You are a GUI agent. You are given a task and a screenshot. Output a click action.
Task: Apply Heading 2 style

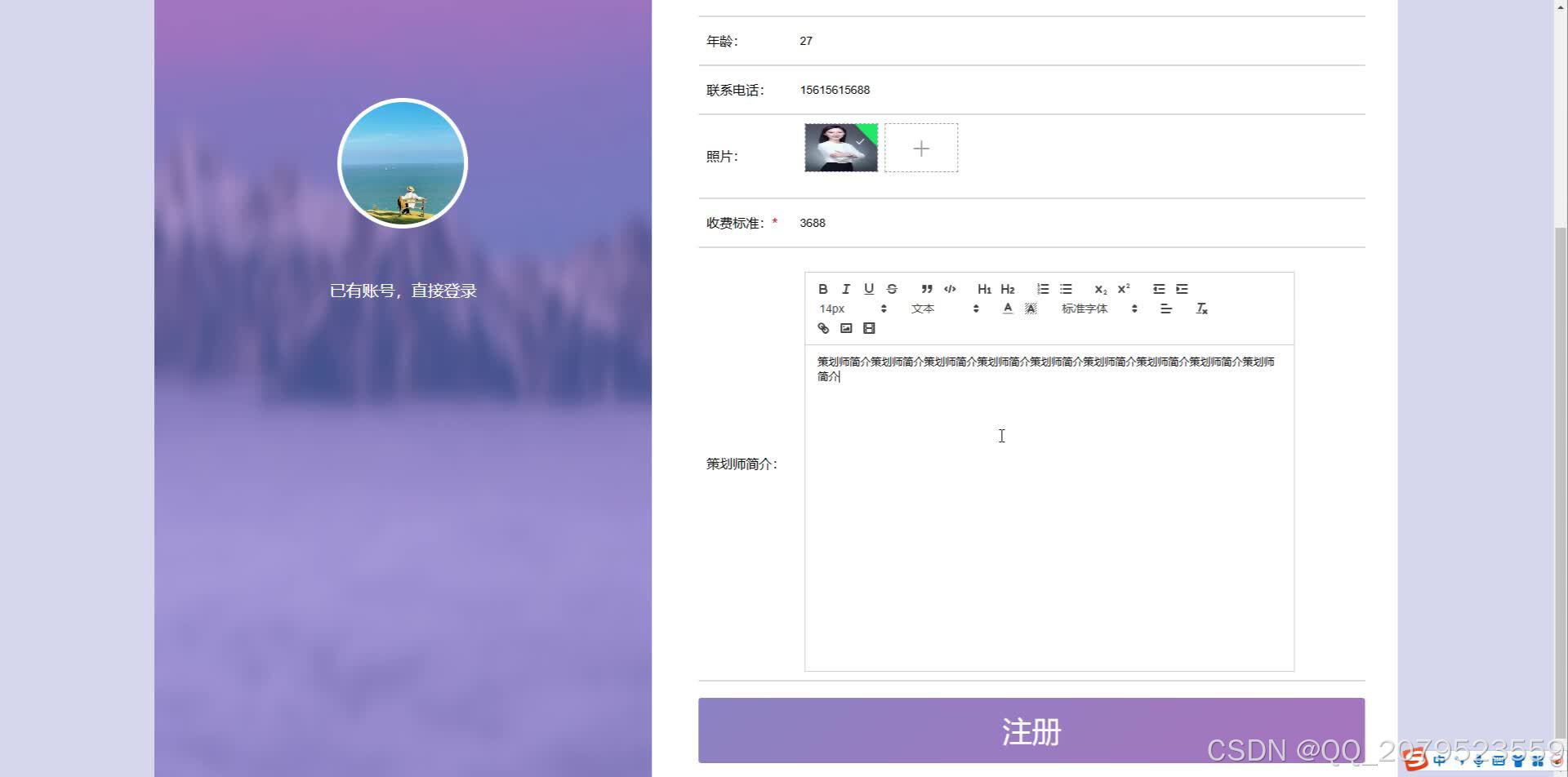click(1008, 289)
